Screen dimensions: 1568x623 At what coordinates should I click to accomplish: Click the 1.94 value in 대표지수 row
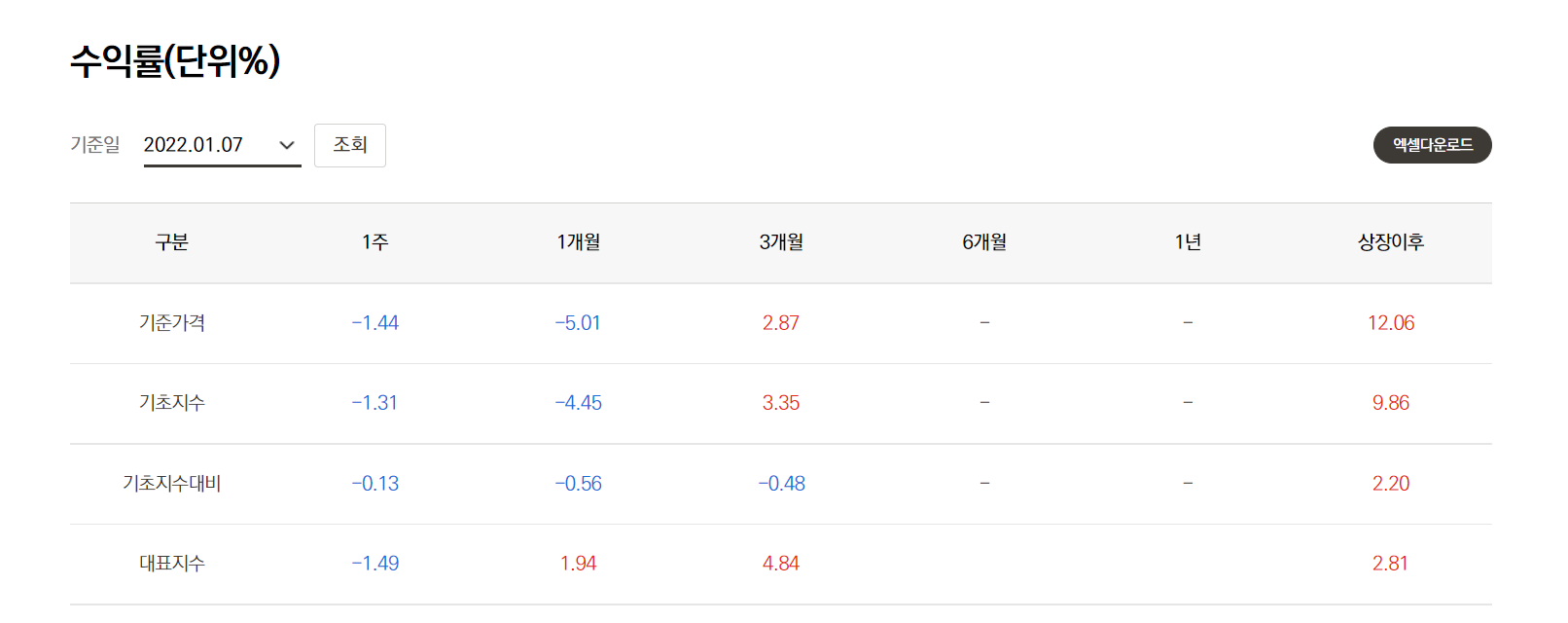[x=578, y=564]
